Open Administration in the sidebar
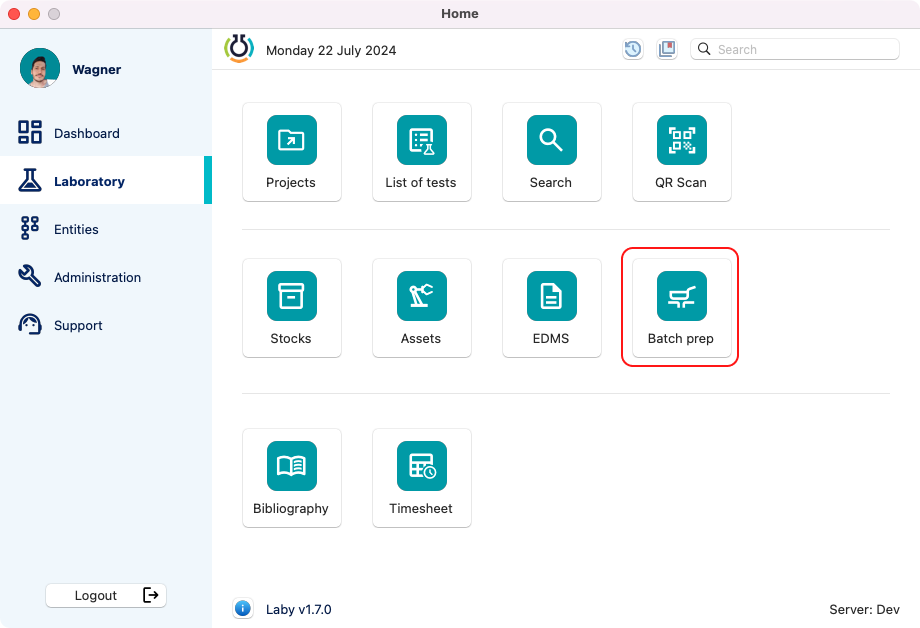 pos(106,276)
